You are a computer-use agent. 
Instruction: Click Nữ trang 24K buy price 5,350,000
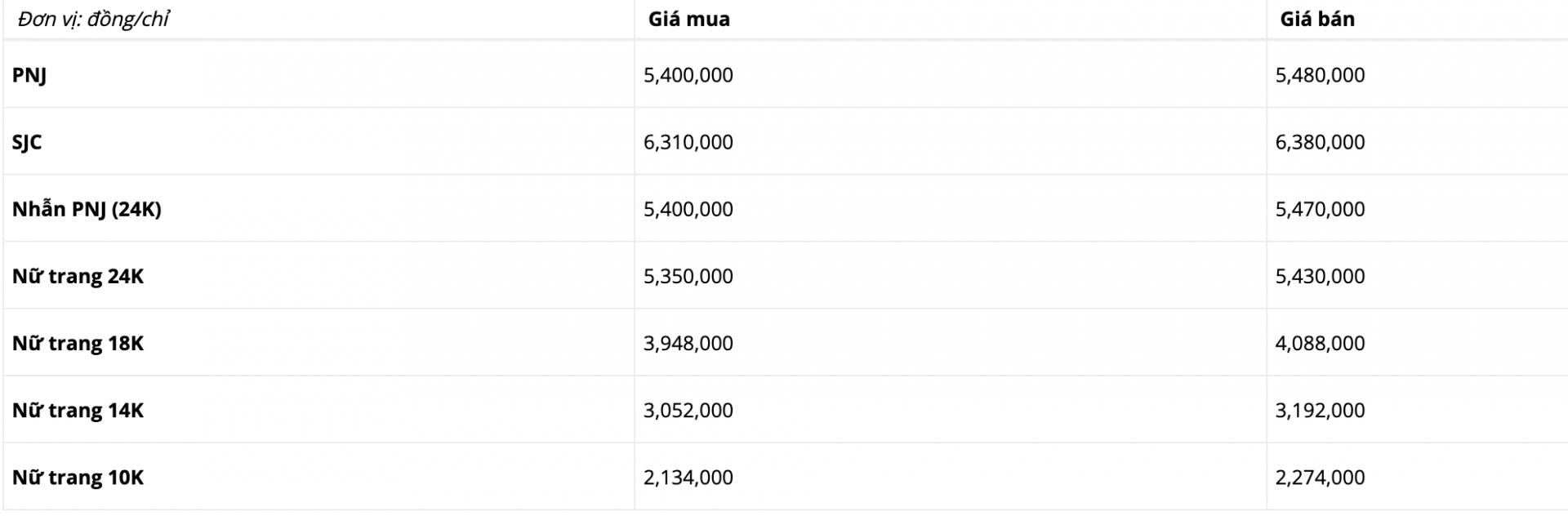click(x=688, y=276)
